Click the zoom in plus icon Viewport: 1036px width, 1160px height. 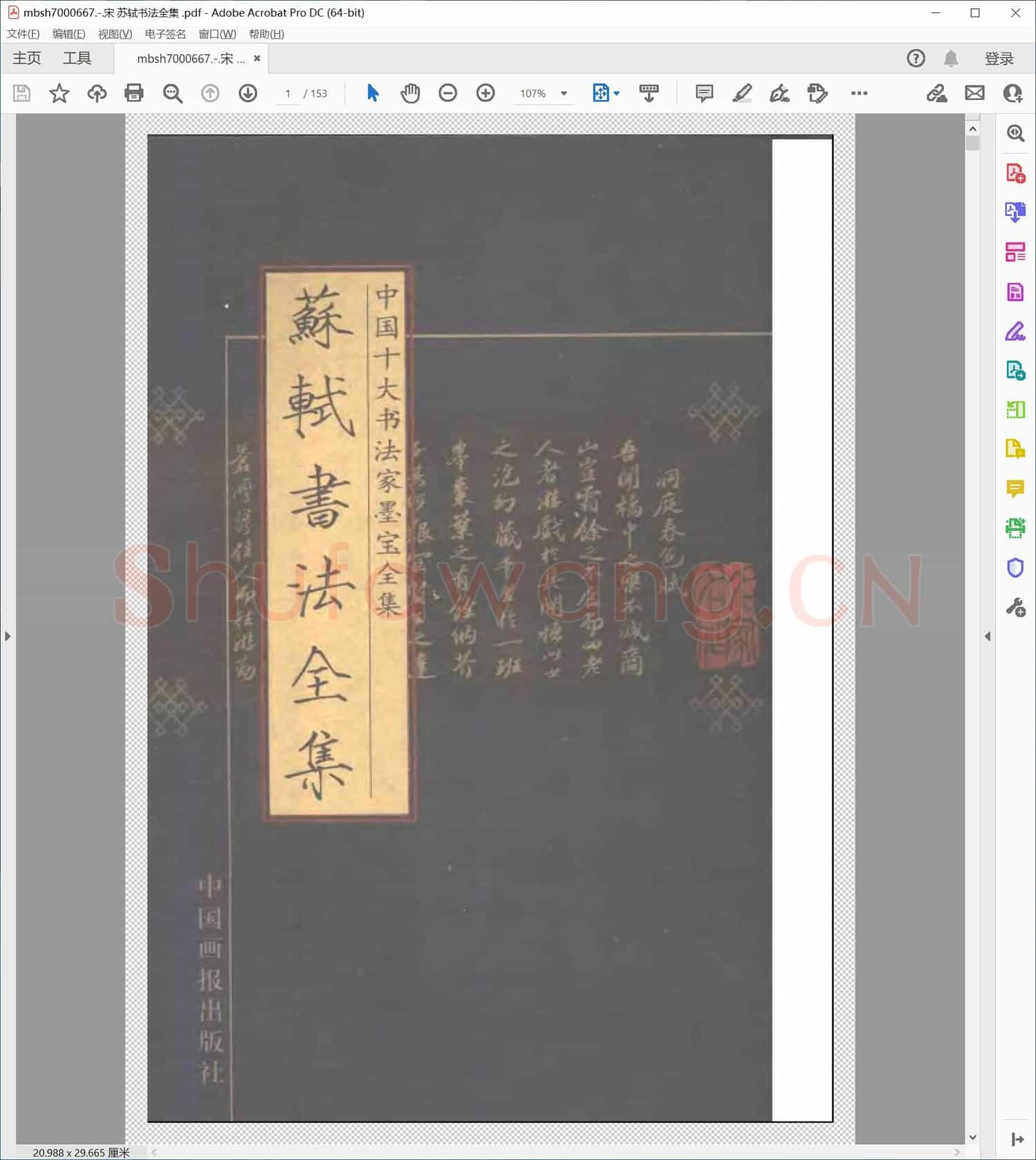[486, 93]
